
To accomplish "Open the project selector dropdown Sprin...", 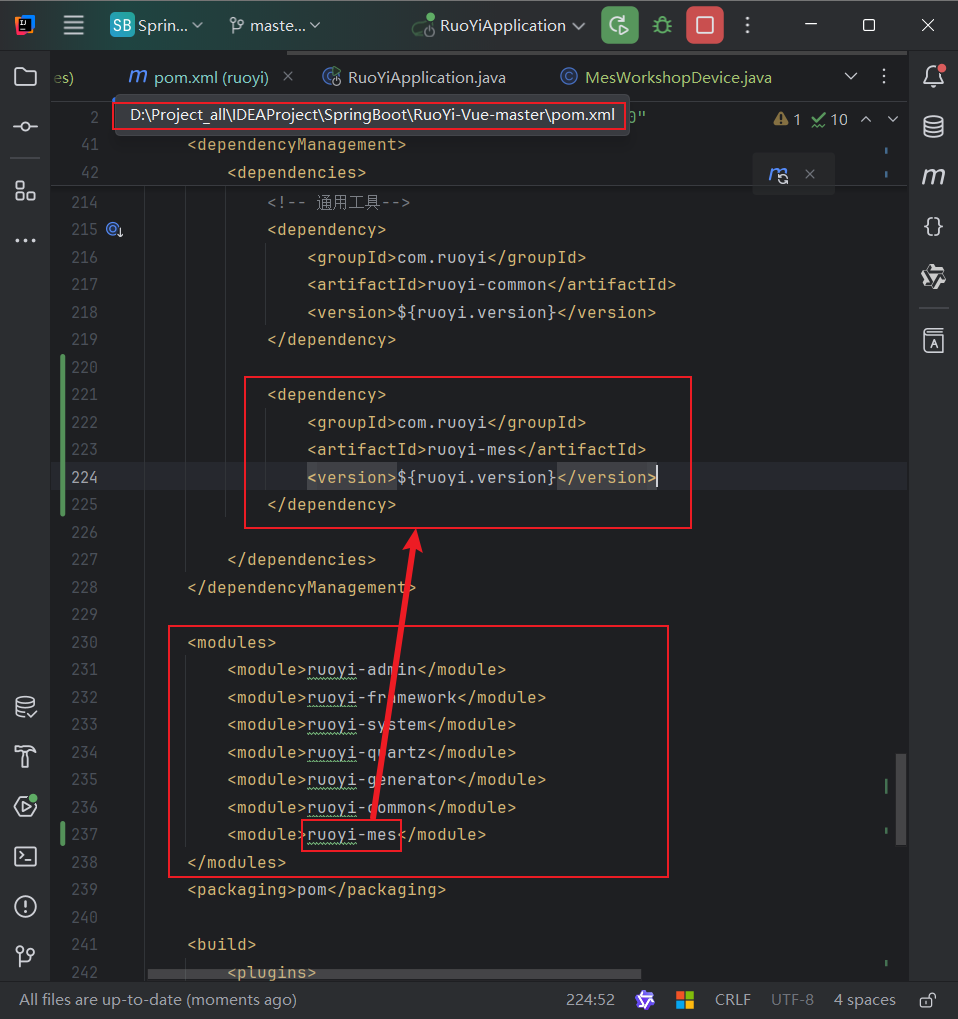I will pos(157,25).
